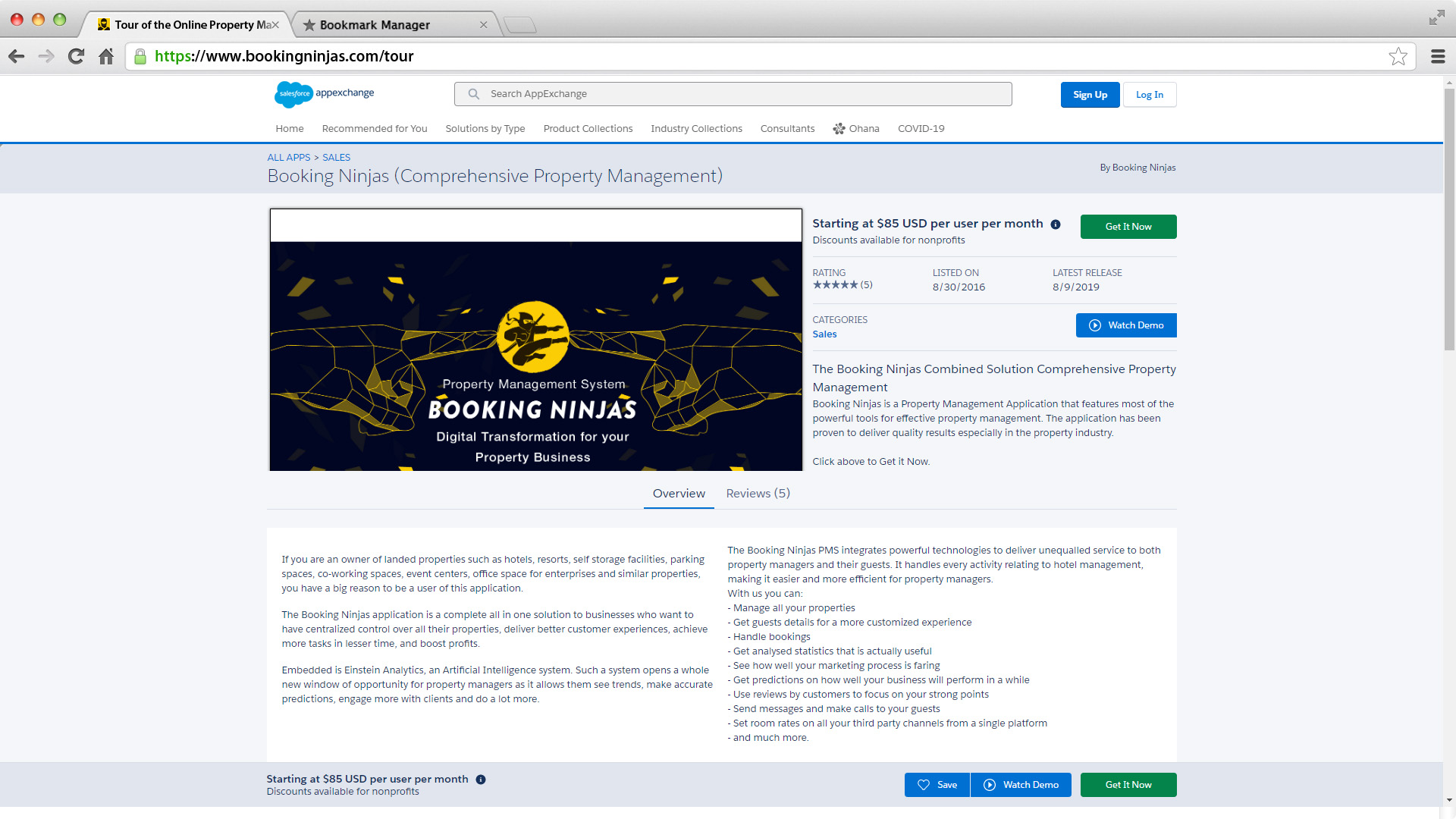Close the Bookmark Manager tab
This screenshot has height=819, width=1456.
(483, 25)
